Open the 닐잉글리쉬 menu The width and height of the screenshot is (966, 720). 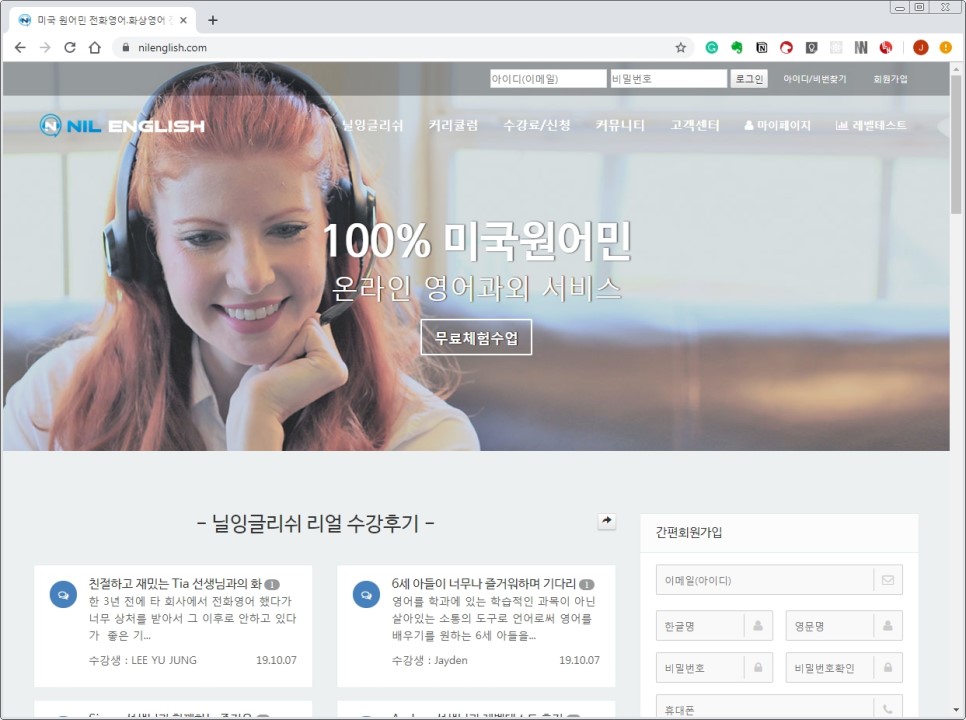[372, 125]
